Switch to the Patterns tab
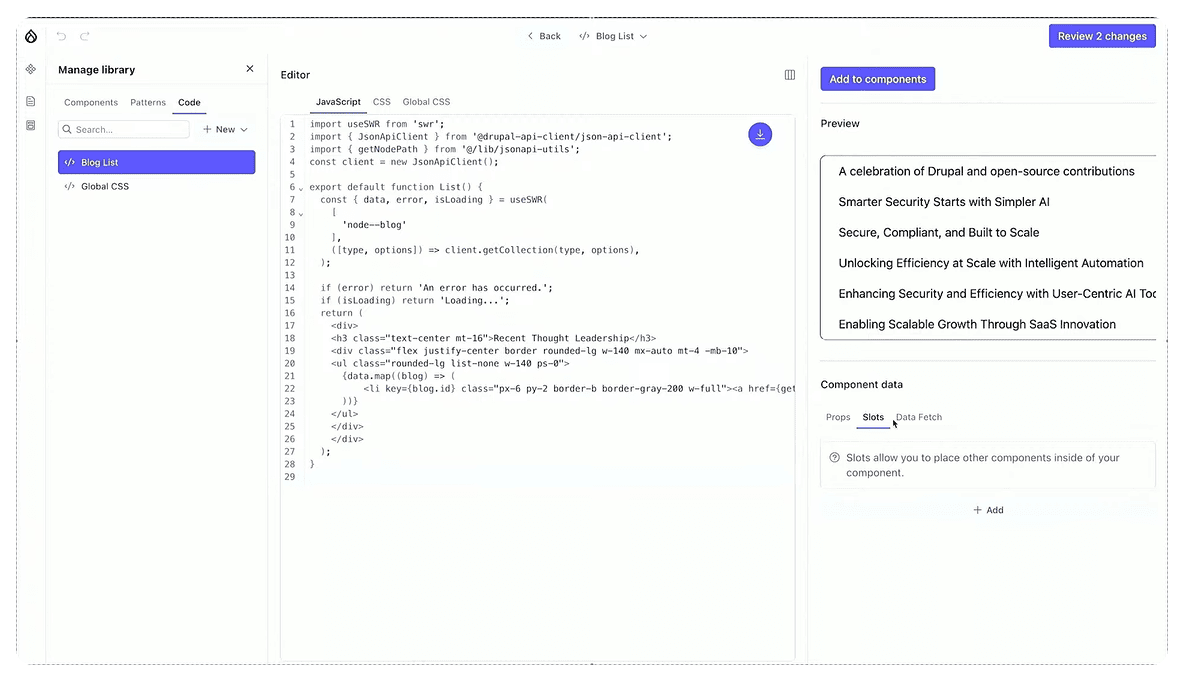Screen dimensions: 1182x678 click(147, 102)
